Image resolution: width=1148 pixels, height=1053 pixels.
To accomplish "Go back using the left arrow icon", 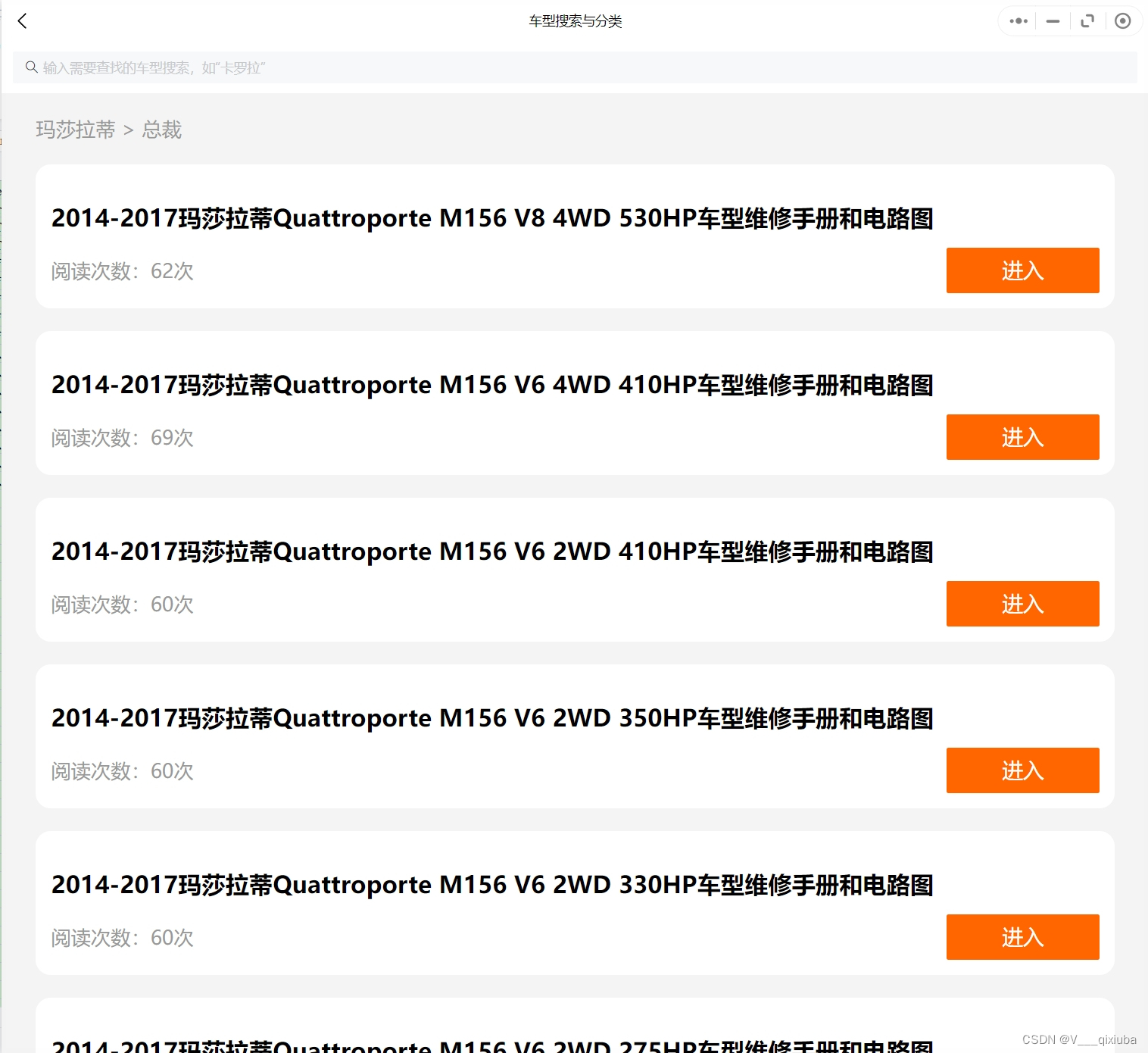I will click(22, 21).
